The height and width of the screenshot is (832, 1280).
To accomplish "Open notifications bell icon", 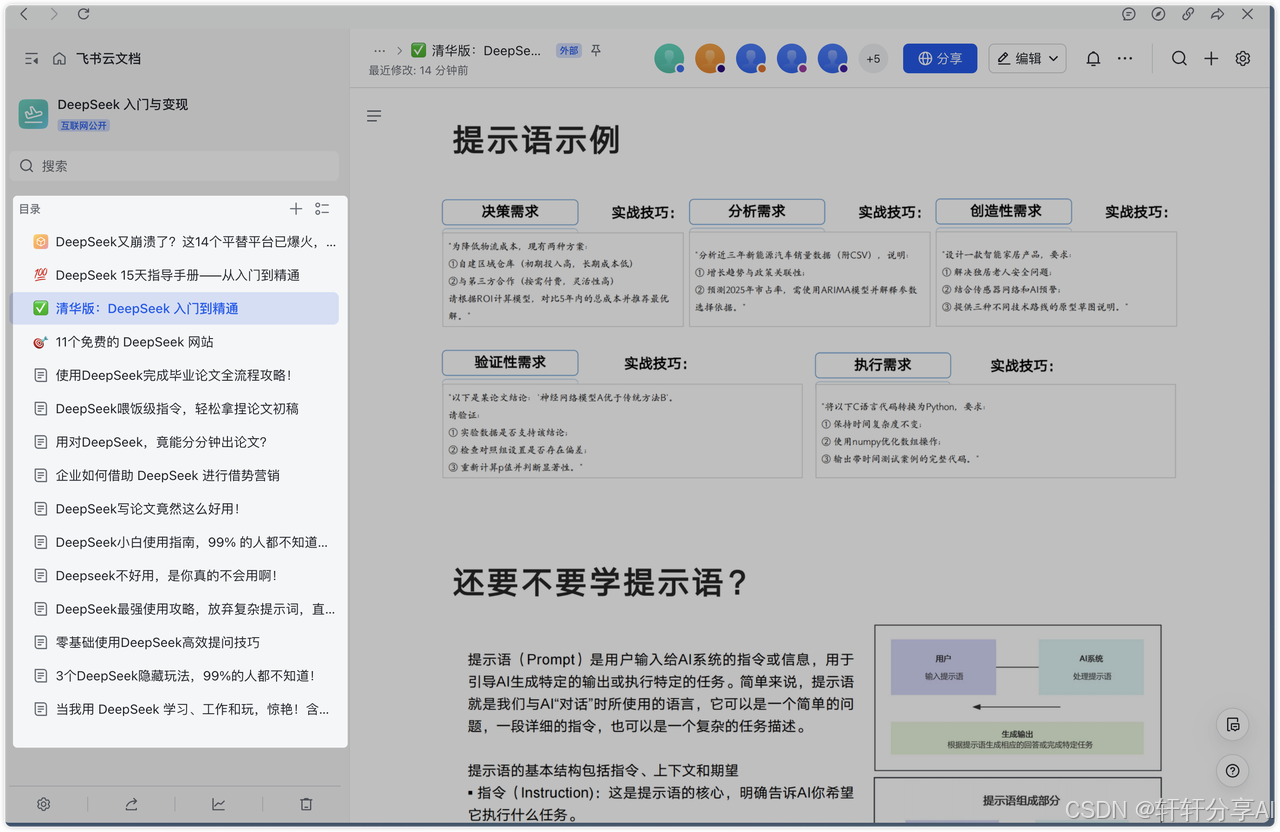I will [1093, 59].
